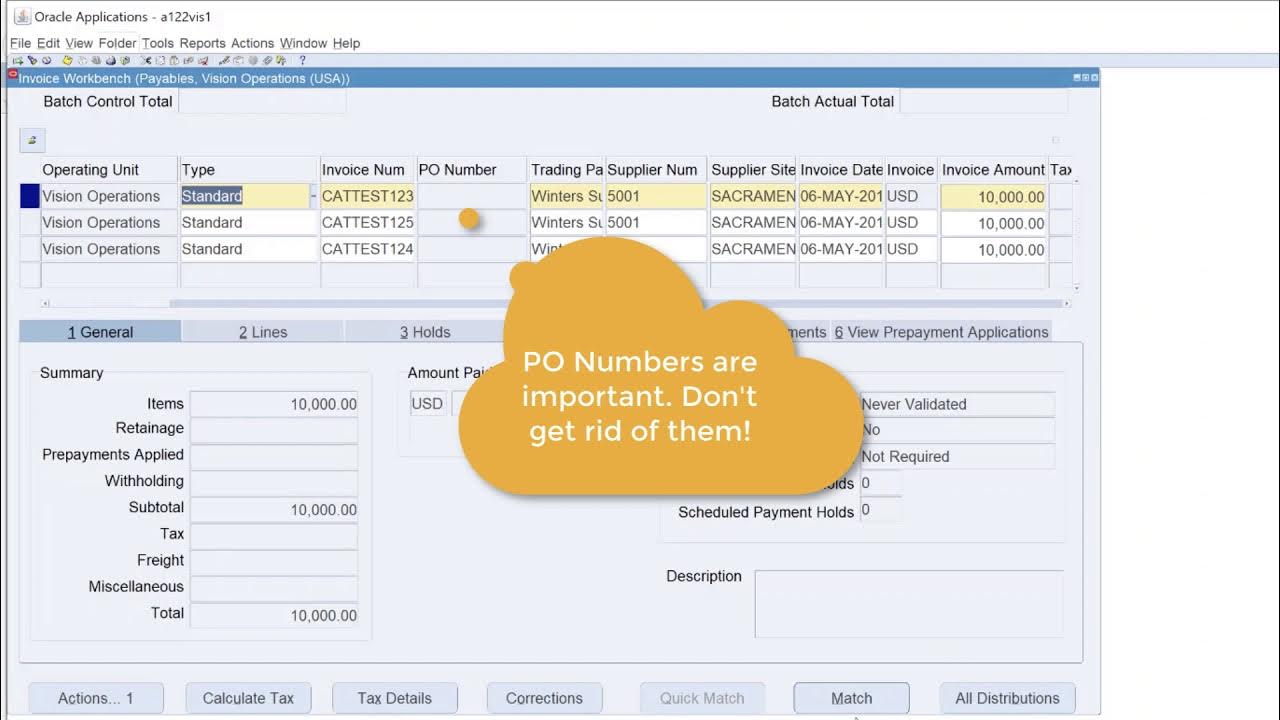This screenshot has width=1280, height=720.
Task: Click the Corrections button
Action: tap(544, 698)
